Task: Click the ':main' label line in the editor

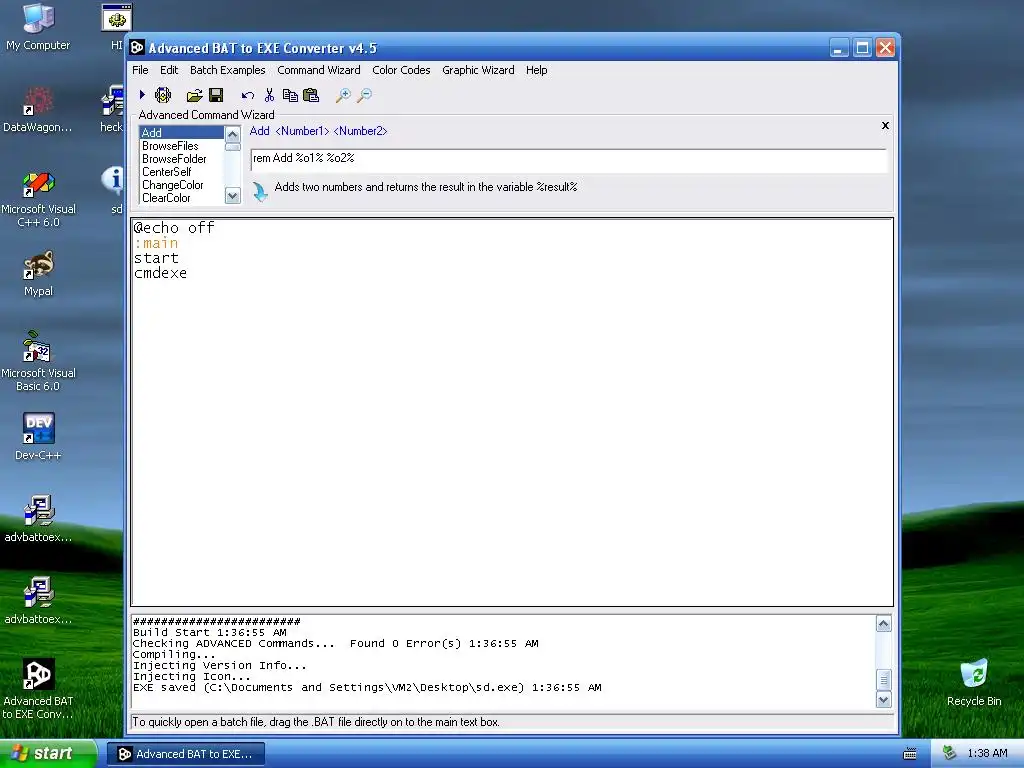Action: pyautogui.click(x=156, y=243)
